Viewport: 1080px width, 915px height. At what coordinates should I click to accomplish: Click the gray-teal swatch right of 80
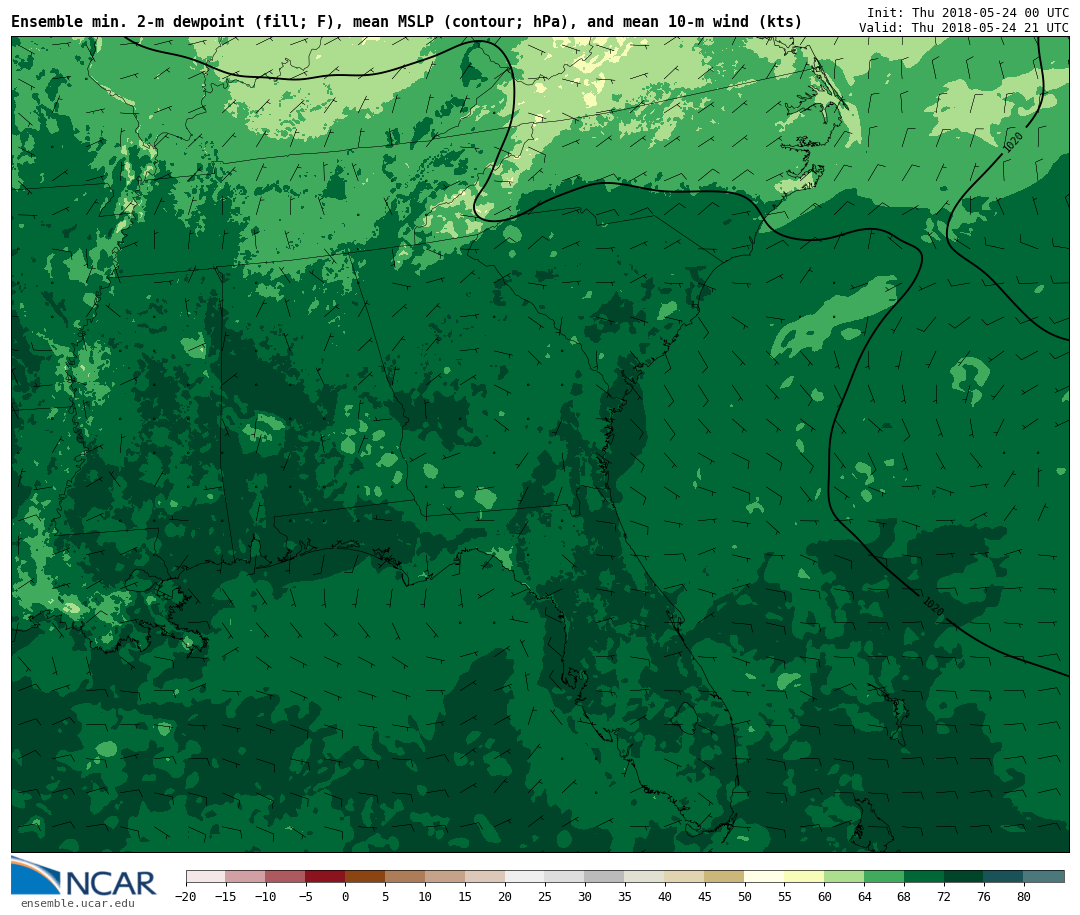pos(1044,876)
